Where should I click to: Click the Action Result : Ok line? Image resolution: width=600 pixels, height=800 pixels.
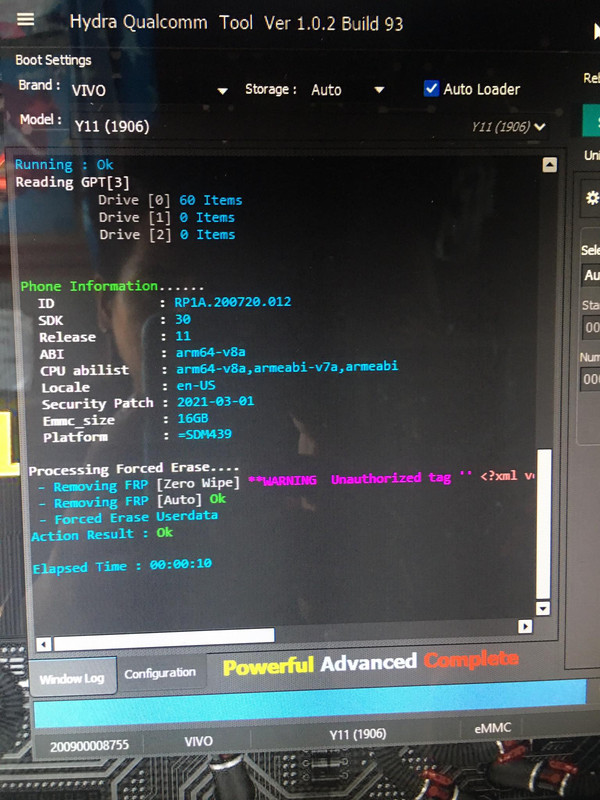pos(102,534)
